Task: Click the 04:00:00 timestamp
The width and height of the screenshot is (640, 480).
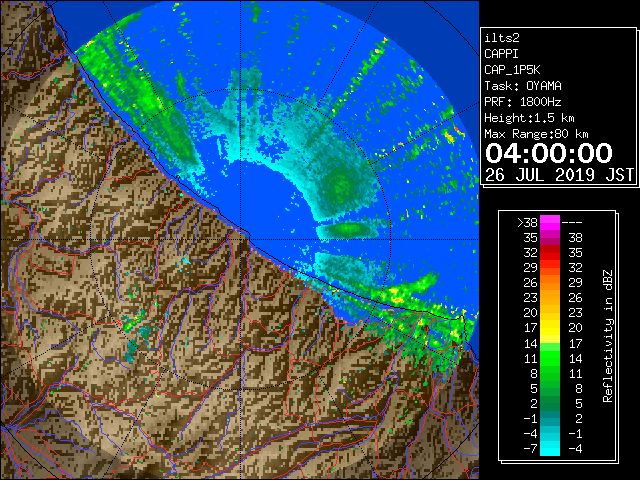Action: [x=549, y=153]
